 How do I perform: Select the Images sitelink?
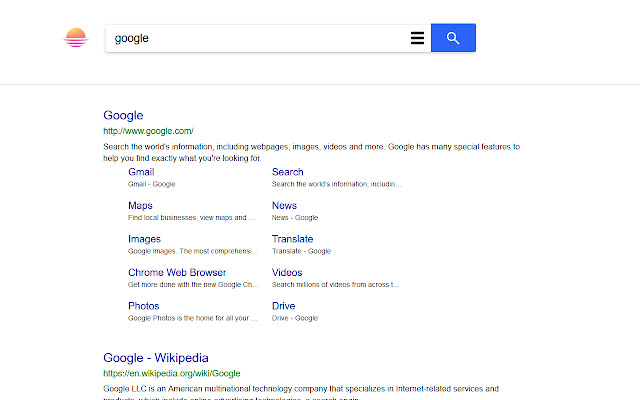pos(144,239)
